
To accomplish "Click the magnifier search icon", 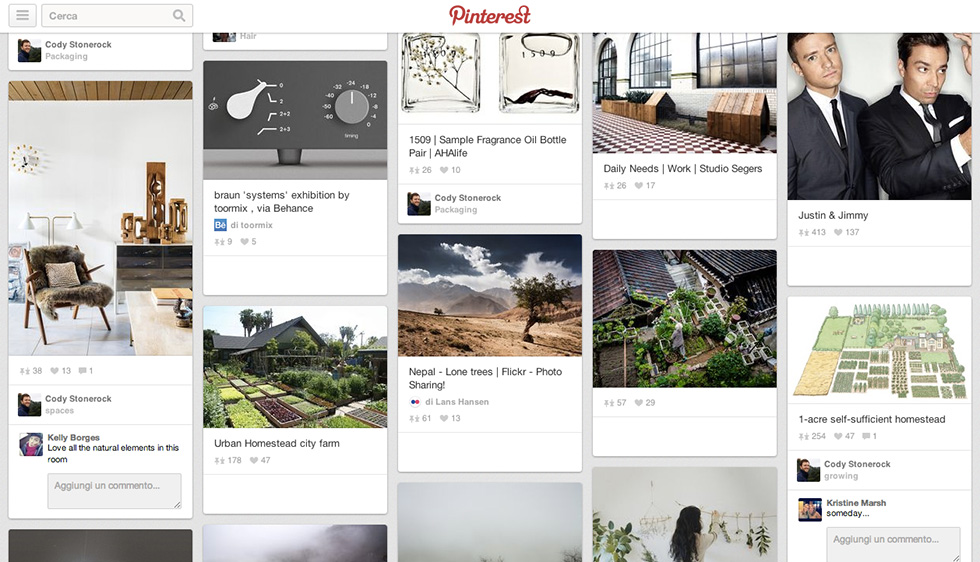I will (x=179, y=16).
